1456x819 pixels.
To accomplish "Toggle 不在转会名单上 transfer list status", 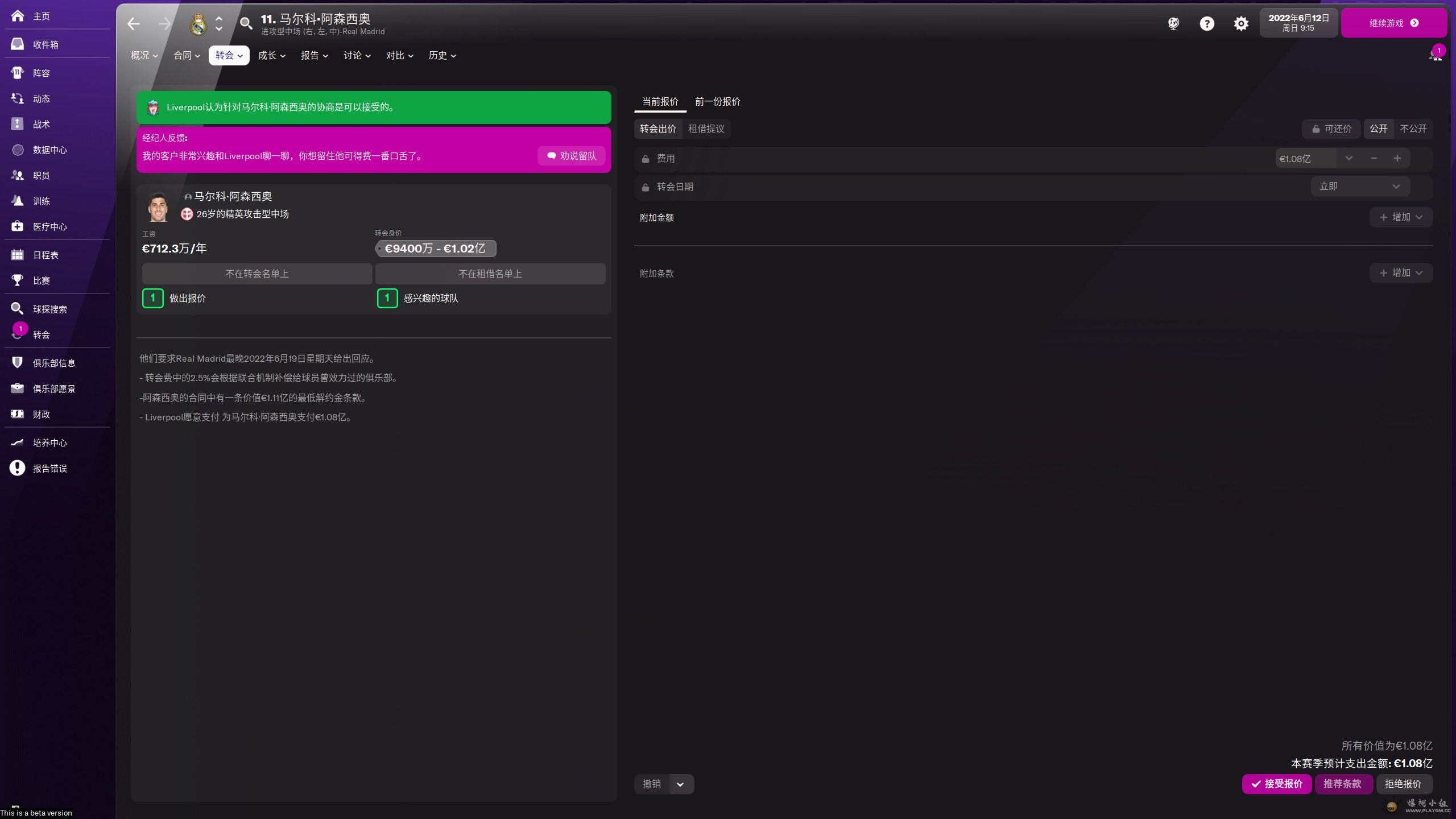I will pyautogui.click(x=257, y=274).
